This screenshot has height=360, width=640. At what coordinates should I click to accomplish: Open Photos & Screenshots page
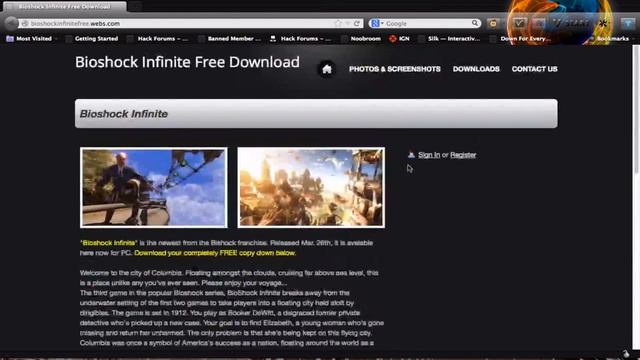tap(395, 69)
